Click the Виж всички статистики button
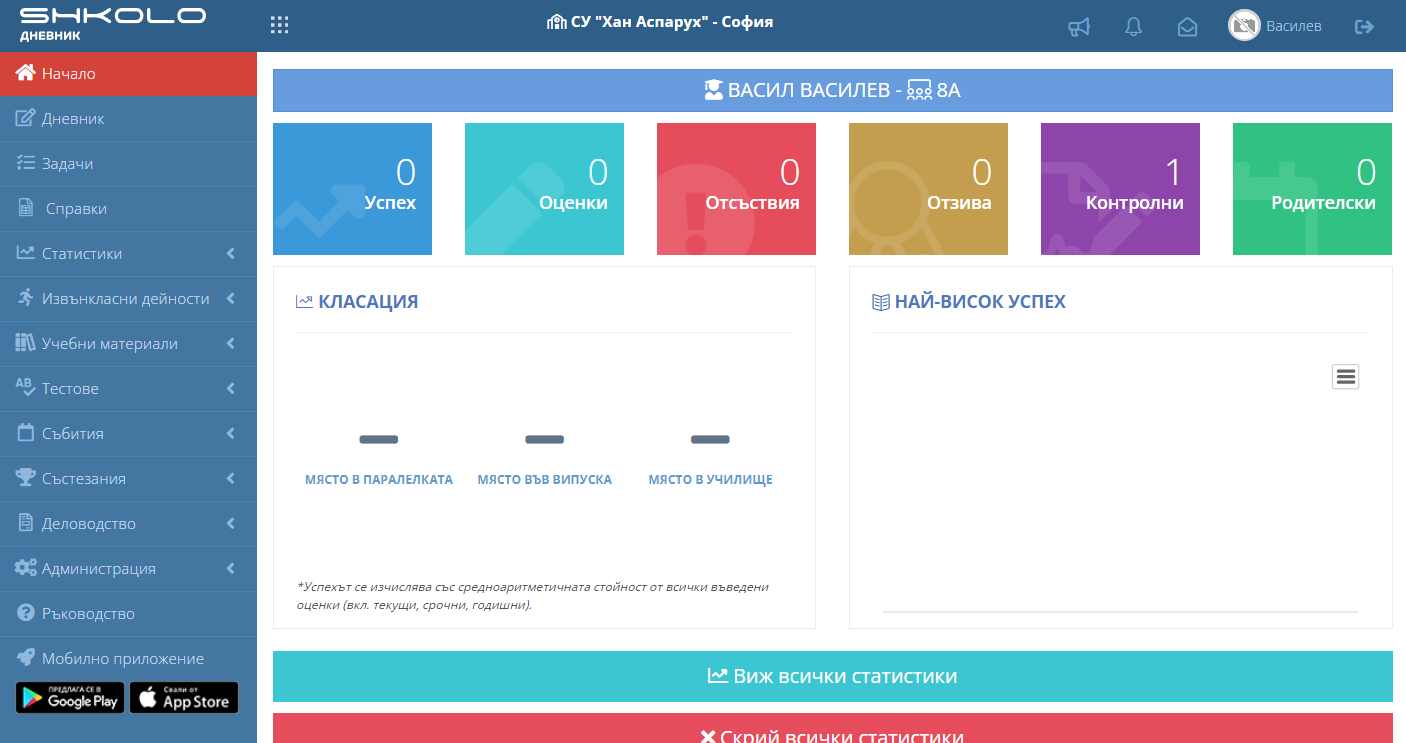 click(832, 677)
